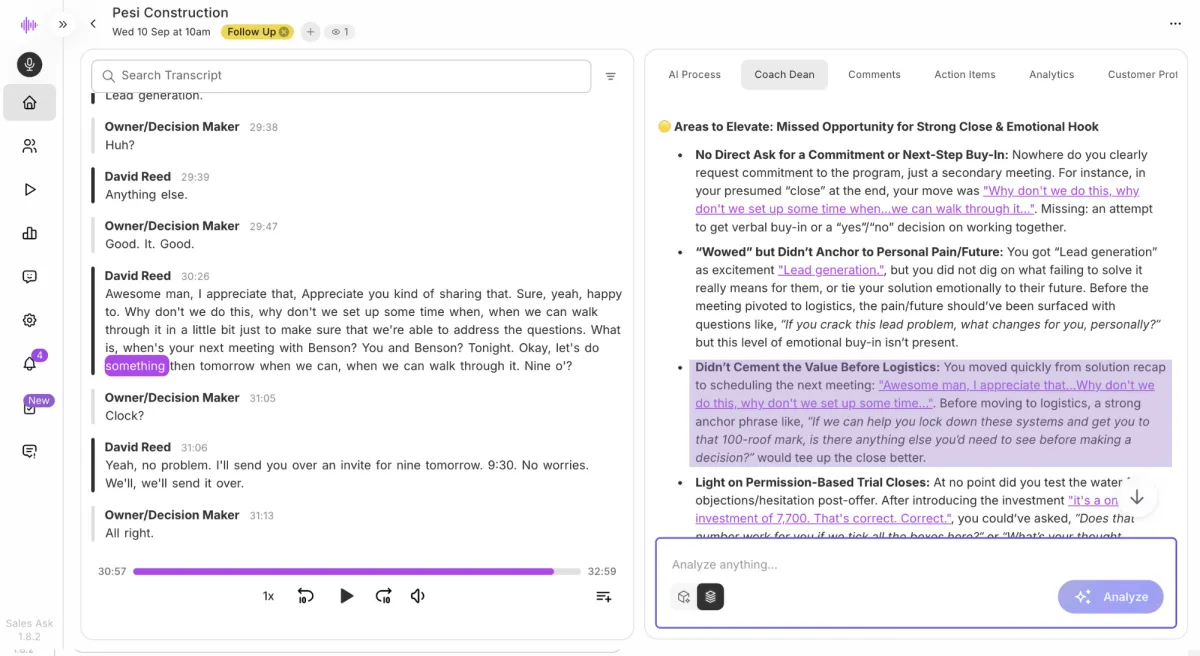Add a tag with plus button
1200x656 pixels.
click(x=310, y=32)
